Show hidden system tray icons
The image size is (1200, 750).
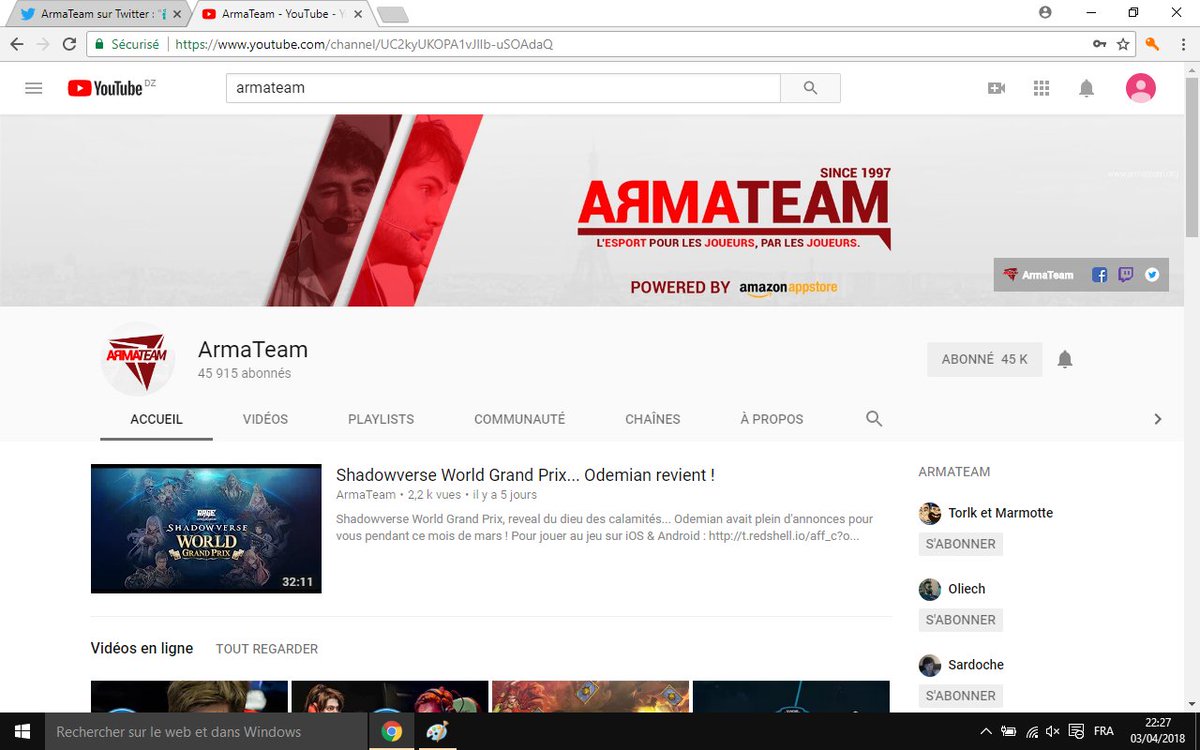pyautogui.click(x=986, y=732)
